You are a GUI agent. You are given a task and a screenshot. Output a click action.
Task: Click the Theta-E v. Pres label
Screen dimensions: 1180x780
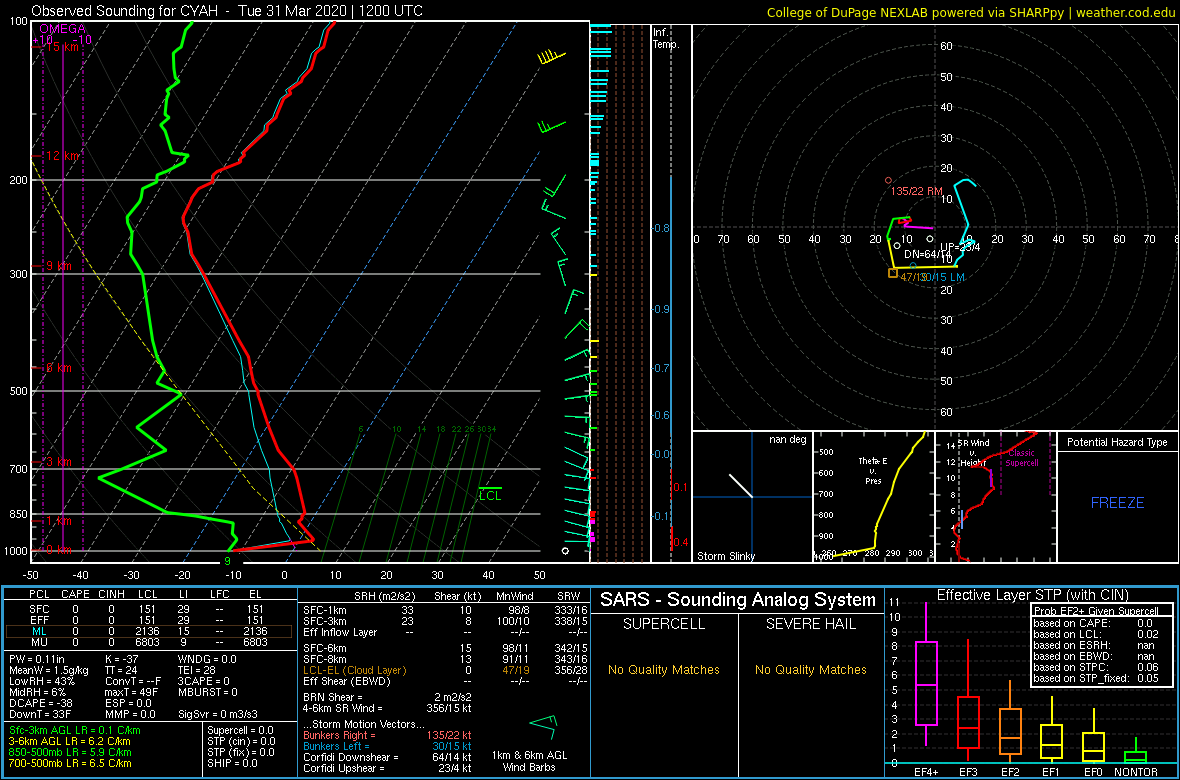coord(872,471)
